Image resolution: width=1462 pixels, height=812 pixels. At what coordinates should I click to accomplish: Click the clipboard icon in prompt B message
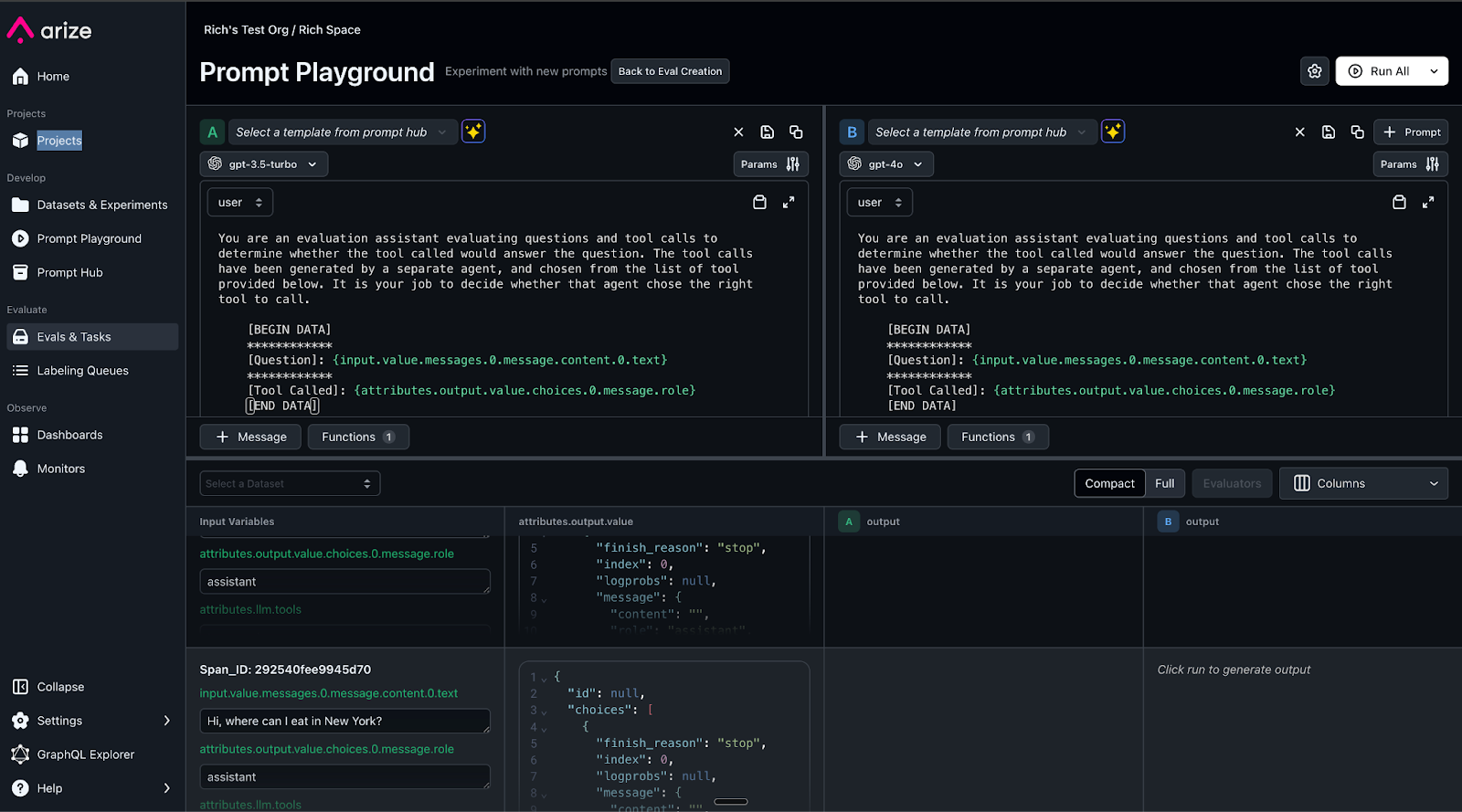[x=1399, y=203]
